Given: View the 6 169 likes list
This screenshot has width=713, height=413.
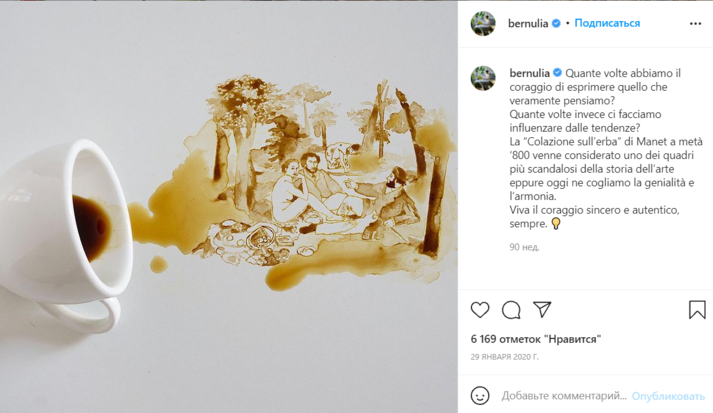Looking at the screenshot, I should pos(536,339).
